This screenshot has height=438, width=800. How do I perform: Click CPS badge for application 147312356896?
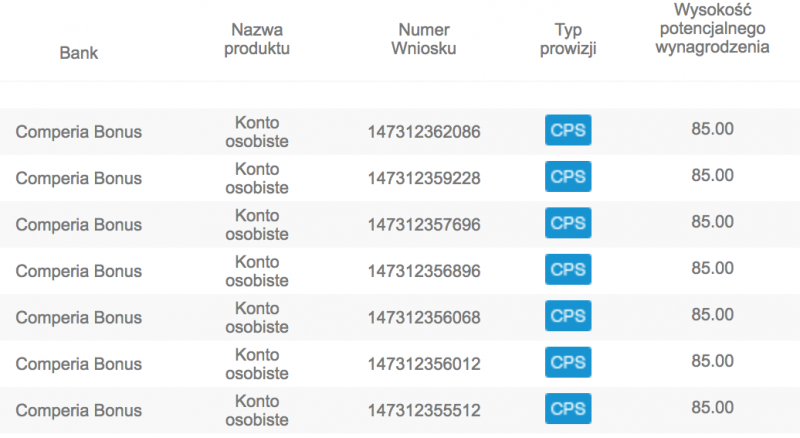point(568,270)
